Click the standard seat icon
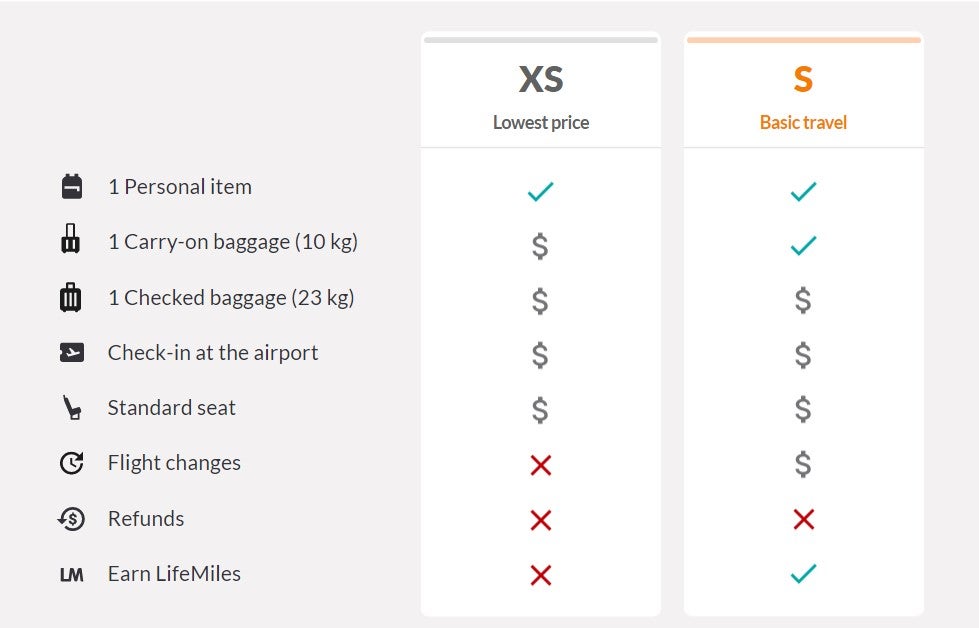 tap(72, 408)
